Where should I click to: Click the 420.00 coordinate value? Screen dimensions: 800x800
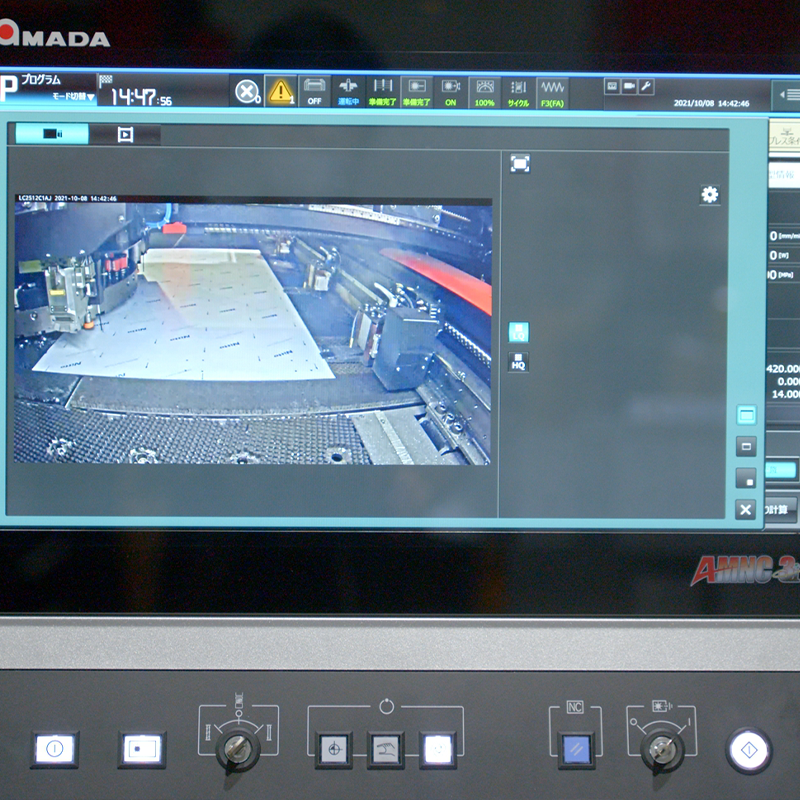pos(783,368)
